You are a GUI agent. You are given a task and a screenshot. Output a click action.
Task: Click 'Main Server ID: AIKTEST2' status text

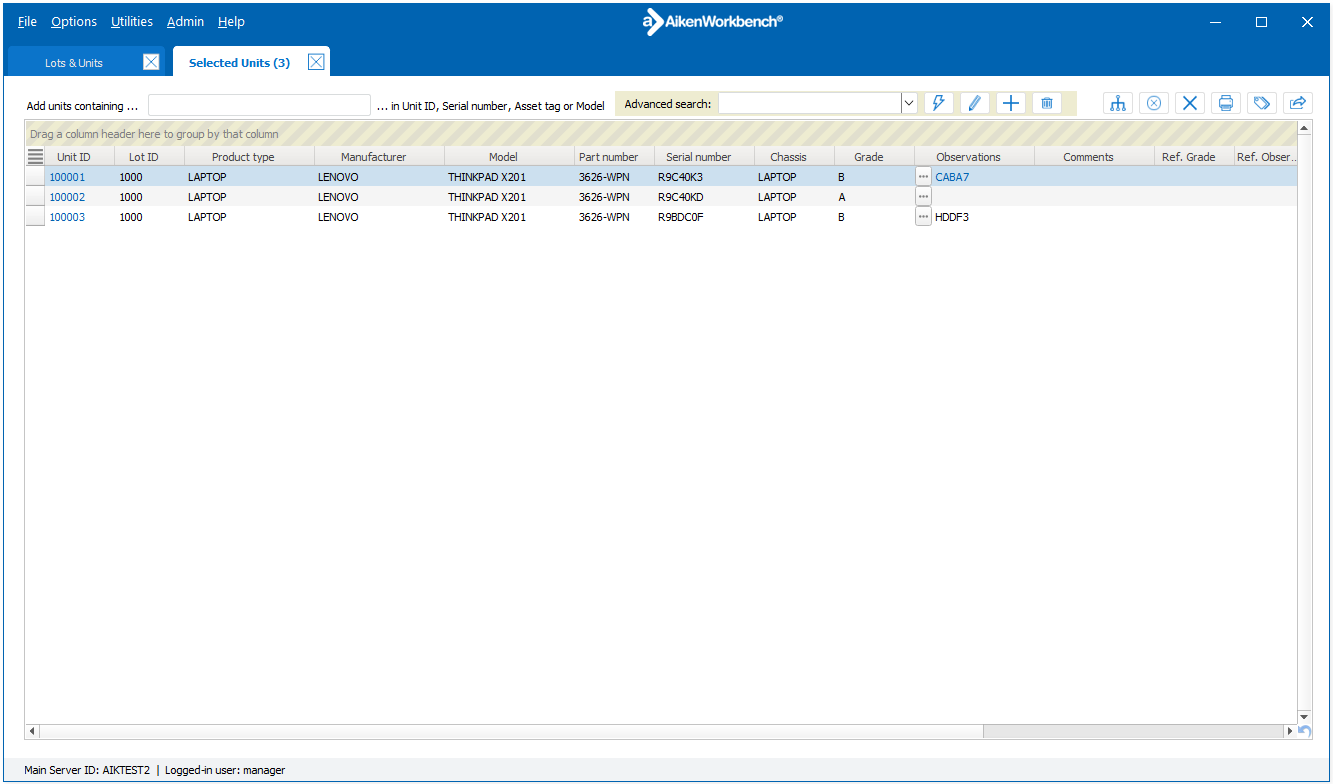pos(87,770)
